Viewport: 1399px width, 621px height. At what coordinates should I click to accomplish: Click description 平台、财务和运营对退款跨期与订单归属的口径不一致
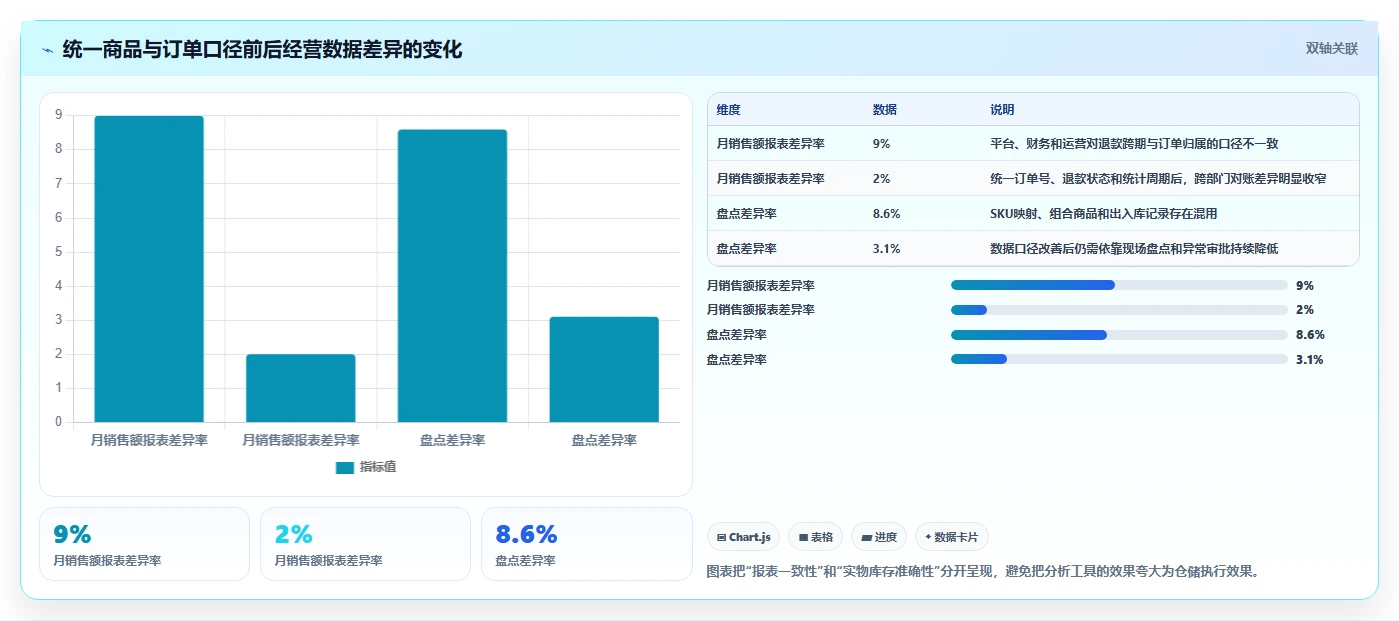(1134, 143)
